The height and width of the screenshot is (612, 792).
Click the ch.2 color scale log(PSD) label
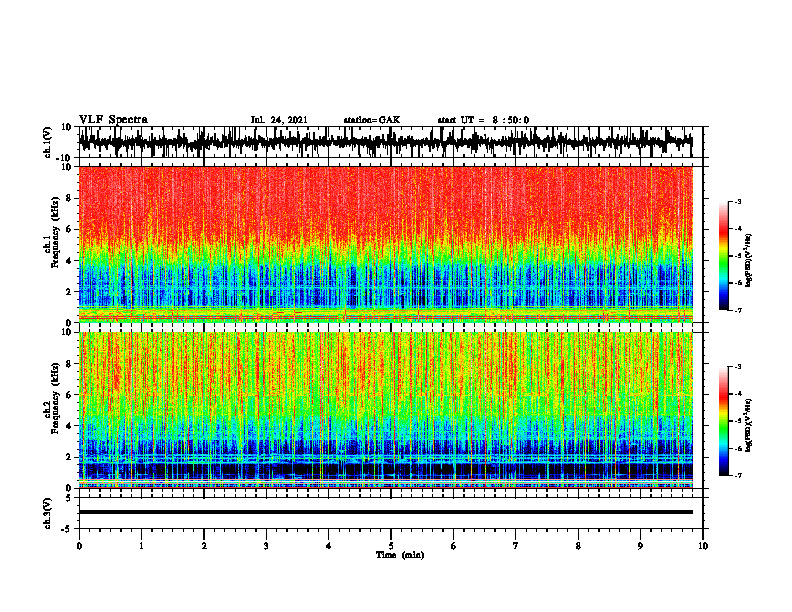pos(749,425)
